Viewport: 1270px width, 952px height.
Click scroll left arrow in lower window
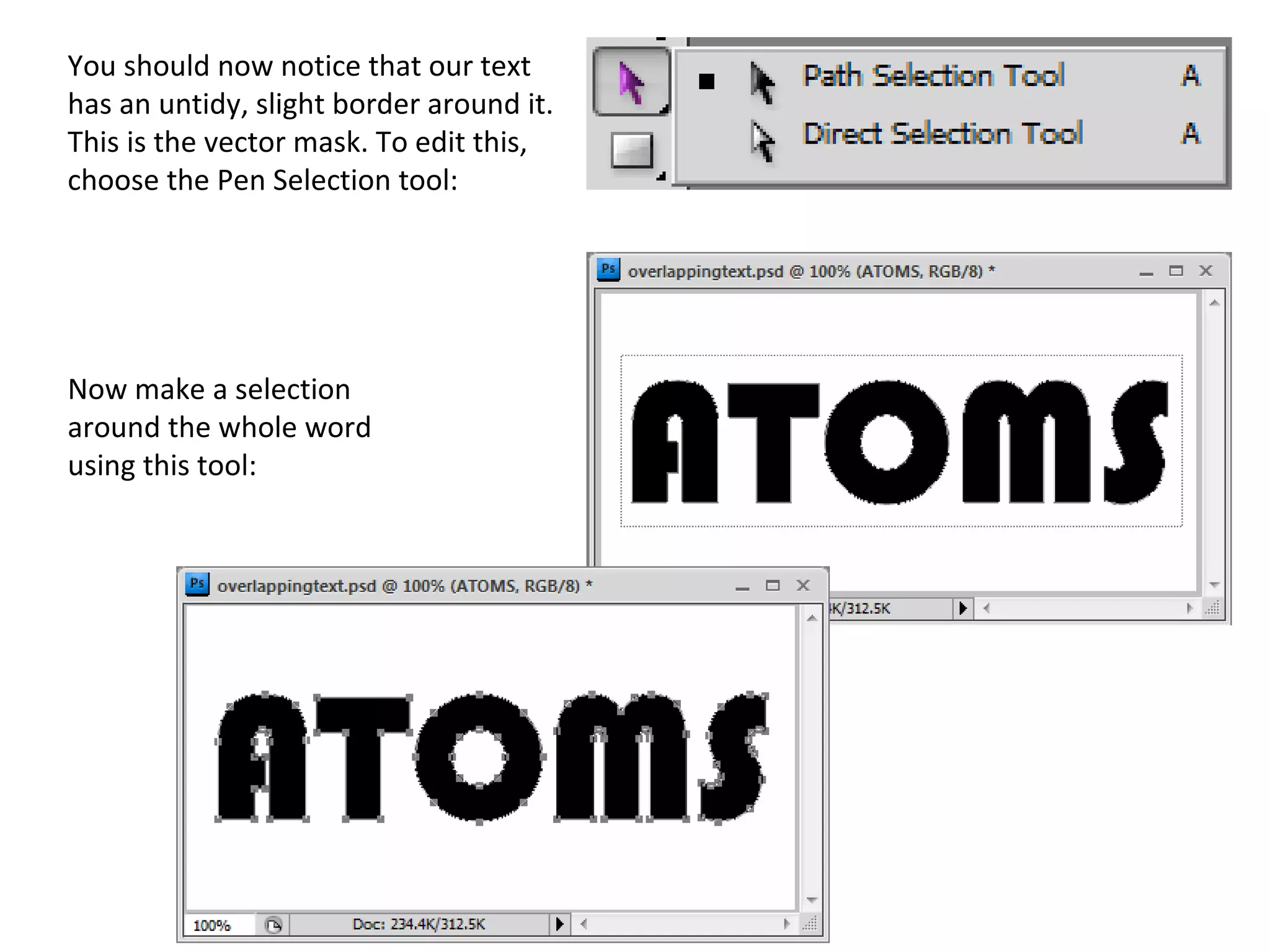pyautogui.click(x=584, y=925)
